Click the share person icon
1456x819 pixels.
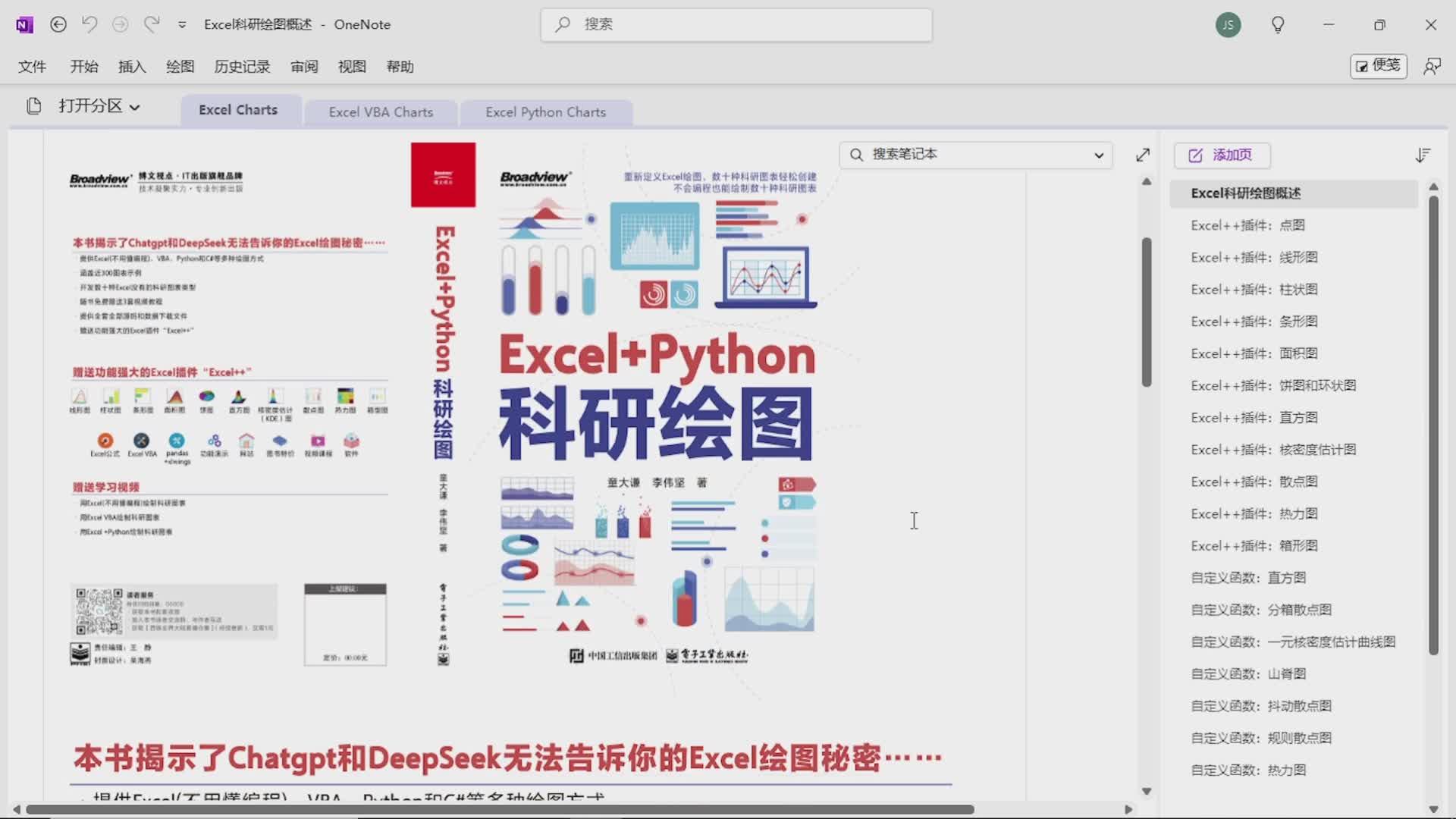(x=1432, y=67)
